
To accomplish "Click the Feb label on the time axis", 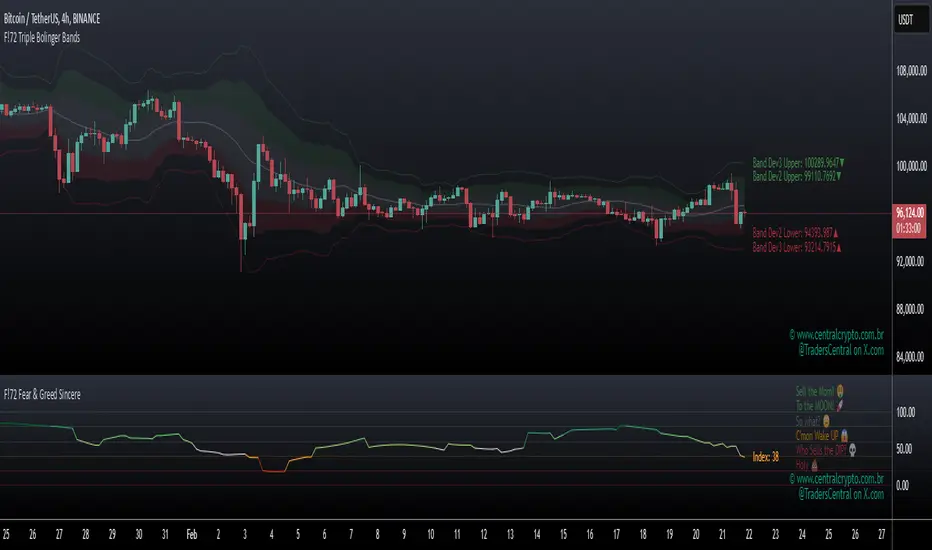I will pyautogui.click(x=177, y=533).
